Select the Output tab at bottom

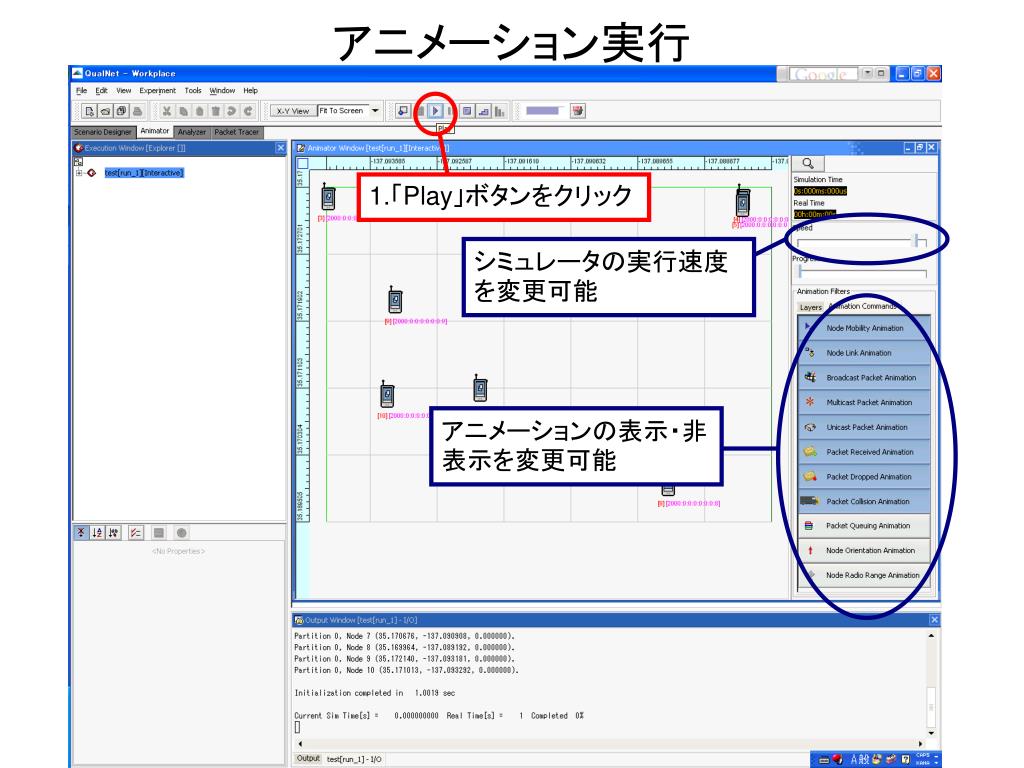click(x=308, y=758)
